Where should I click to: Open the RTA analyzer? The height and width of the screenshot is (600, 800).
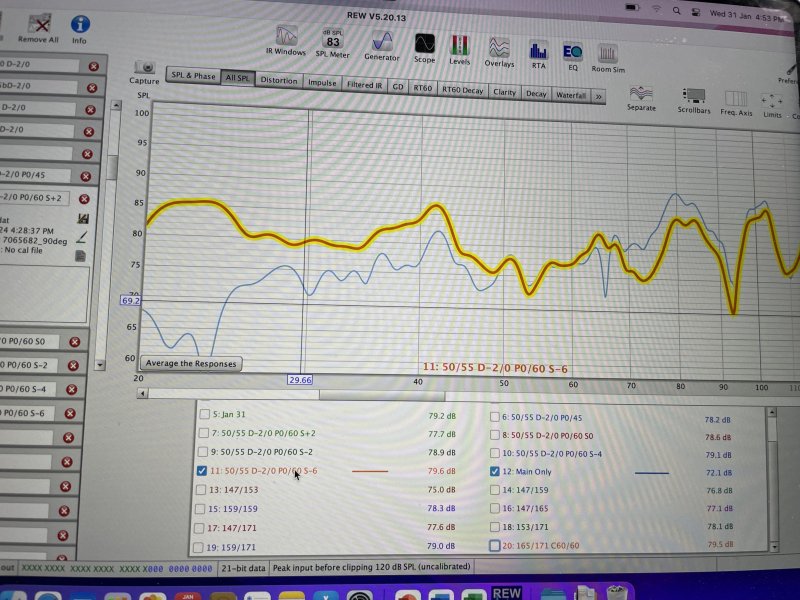539,51
